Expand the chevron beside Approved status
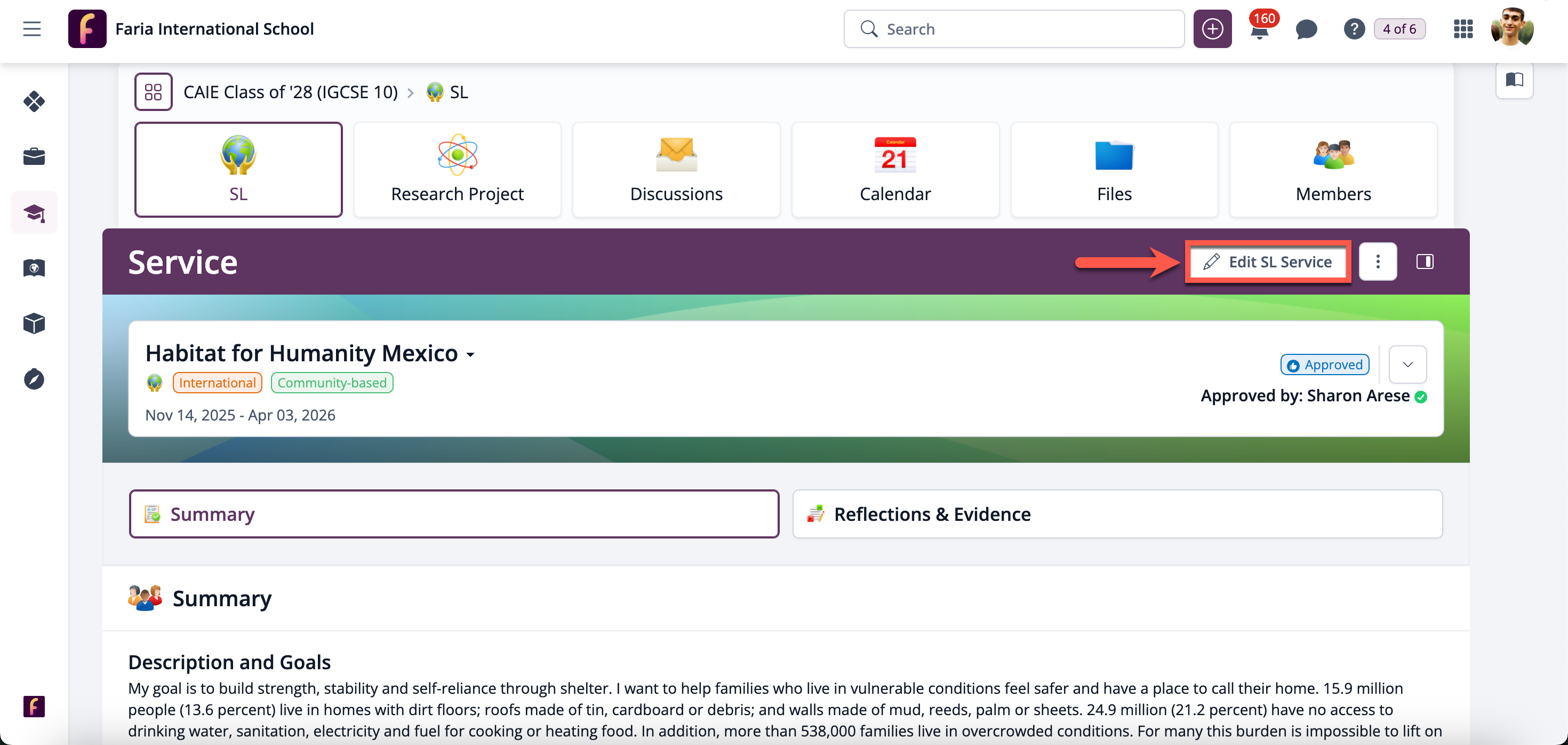 pyautogui.click(x=1407, y=364)
